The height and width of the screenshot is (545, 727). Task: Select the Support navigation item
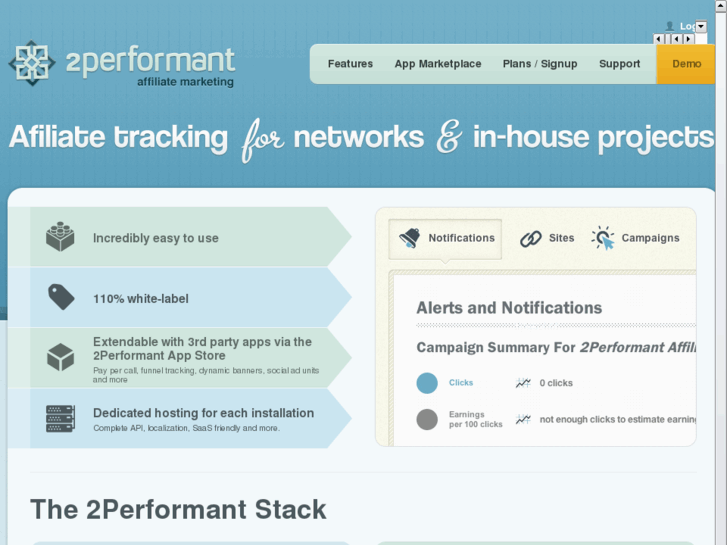(x=620, y=64)
